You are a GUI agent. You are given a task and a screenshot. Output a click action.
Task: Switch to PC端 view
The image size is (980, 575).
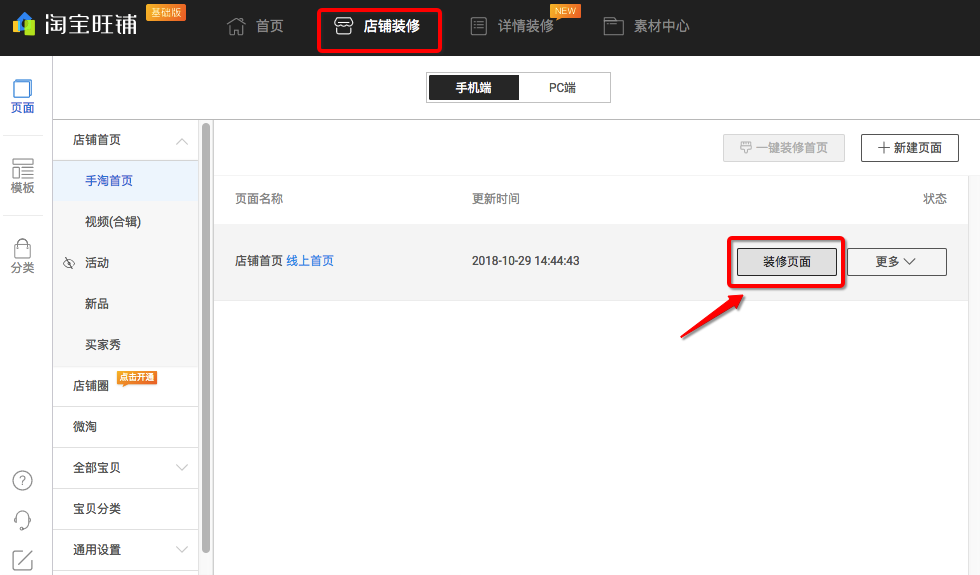[563, 88]
